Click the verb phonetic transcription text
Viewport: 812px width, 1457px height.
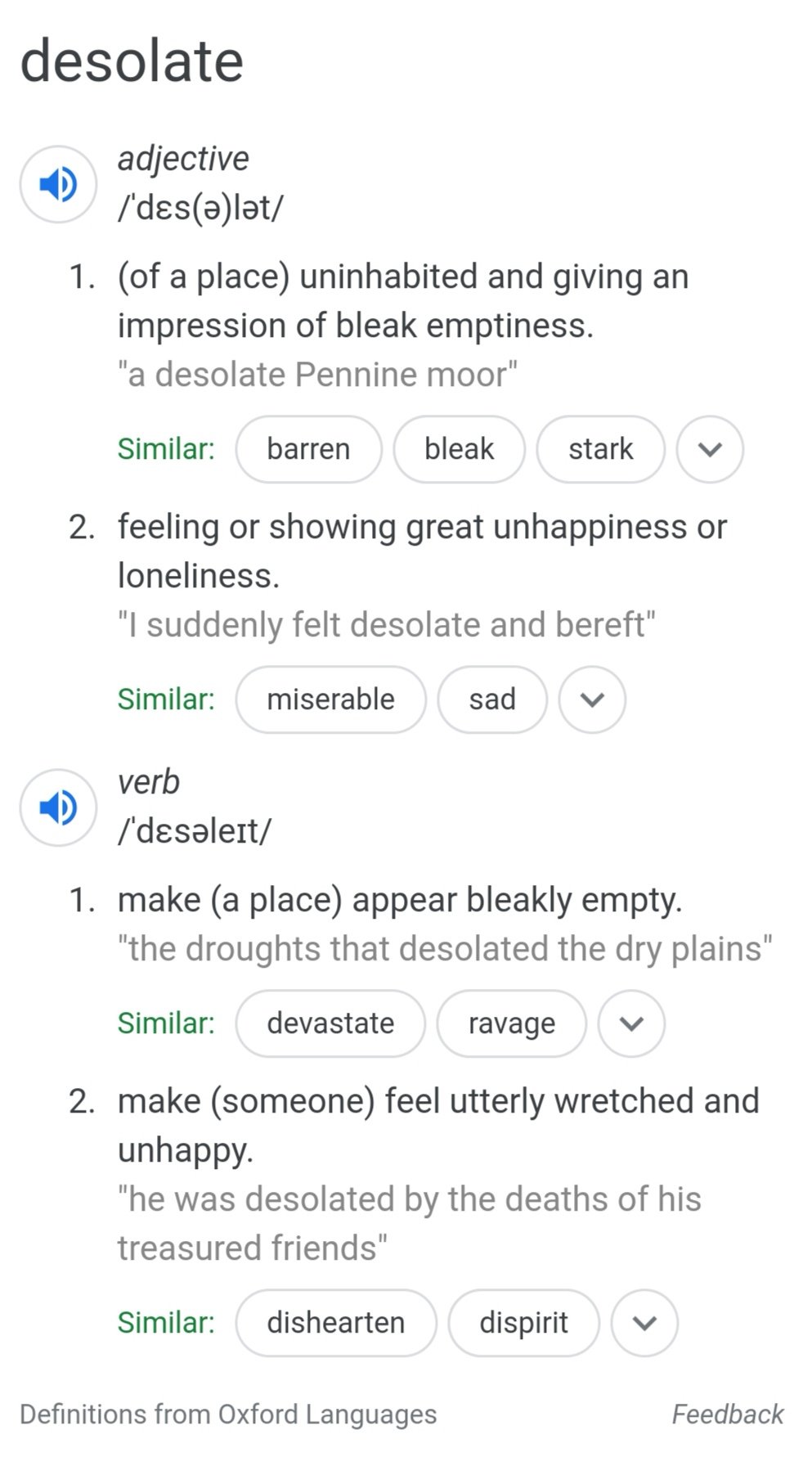[194, 831]
